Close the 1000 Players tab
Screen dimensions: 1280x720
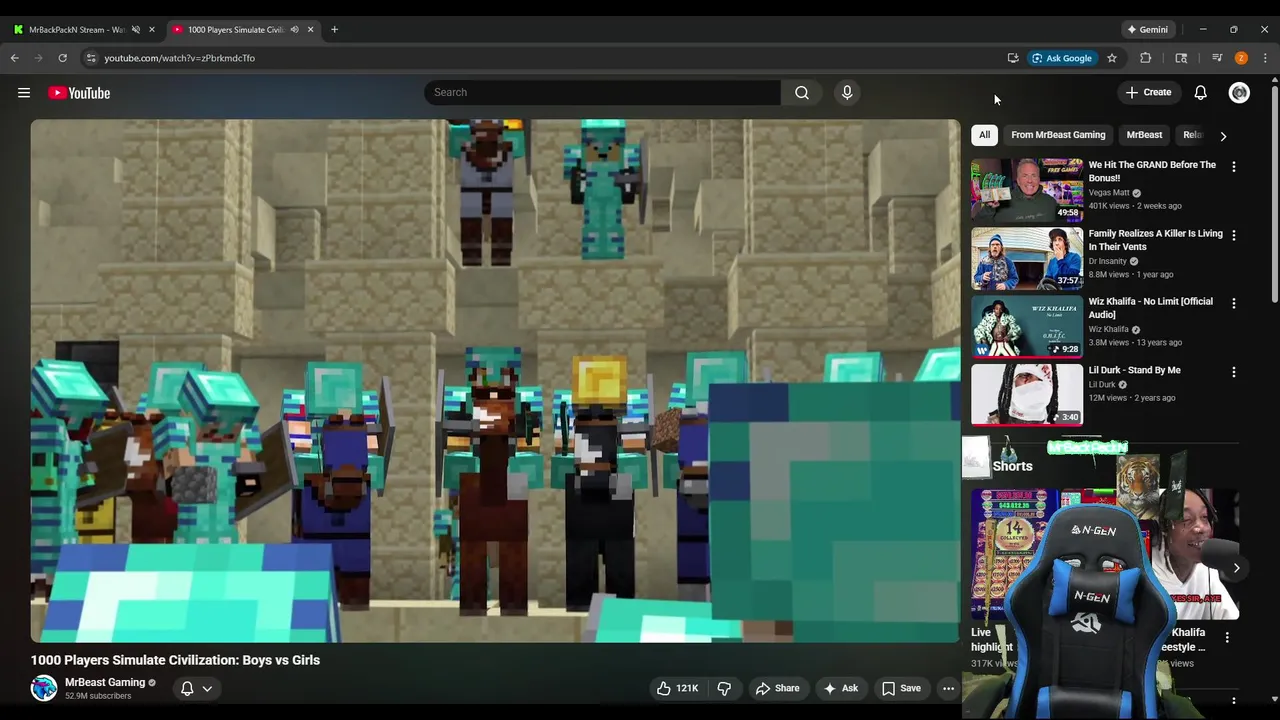pyautogui.click(x=310, y=29)
